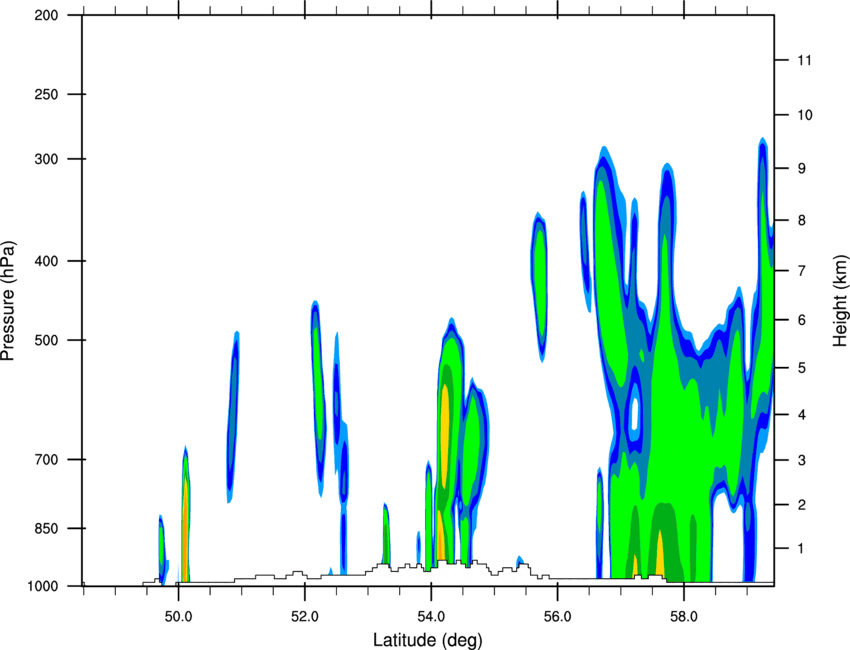Click the 8 km height label
This screenshot has width=850, height=650.
[801, 221]
